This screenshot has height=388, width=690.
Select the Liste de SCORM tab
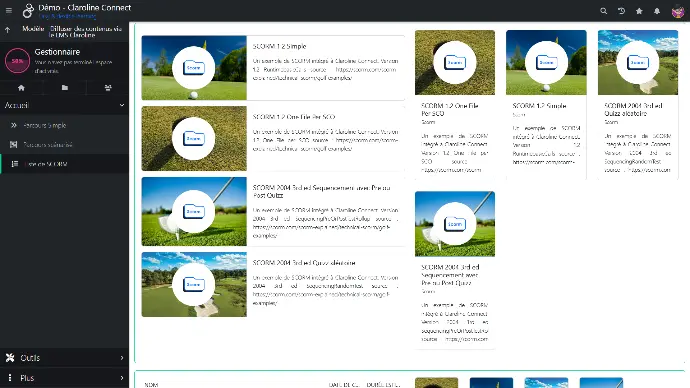click(64, 164)
